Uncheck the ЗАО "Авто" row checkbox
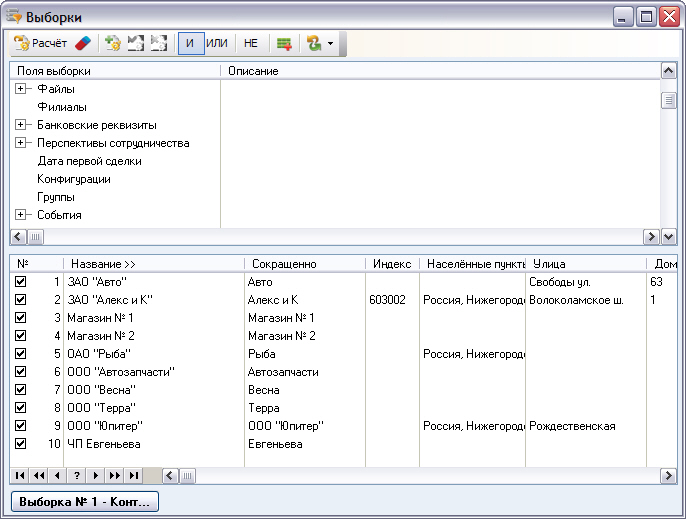Image resolution: width=686 pixels, height=519 pixels. (20, 281)
